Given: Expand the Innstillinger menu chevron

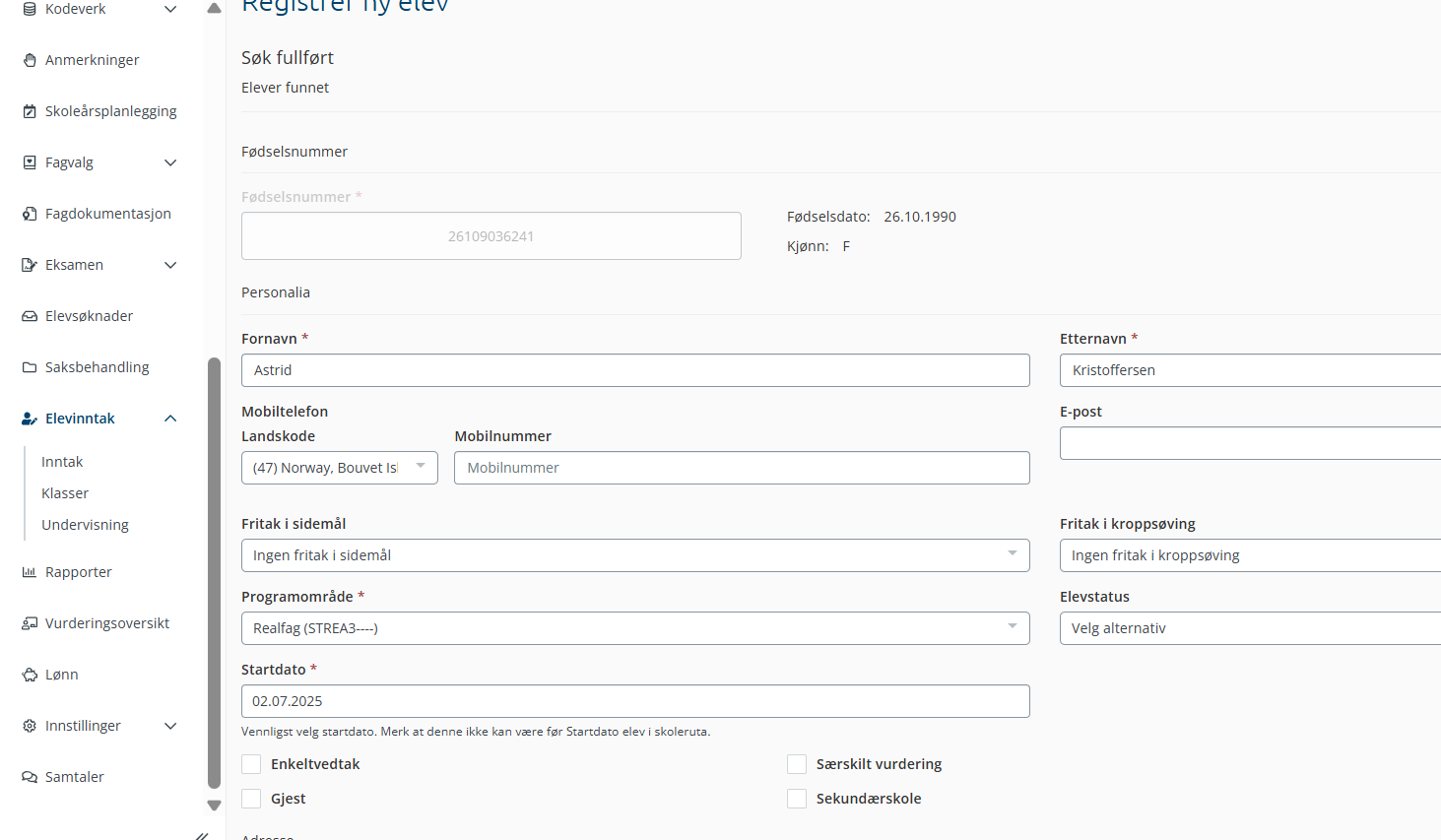Looking at the screenshot, I should point(170,726).
